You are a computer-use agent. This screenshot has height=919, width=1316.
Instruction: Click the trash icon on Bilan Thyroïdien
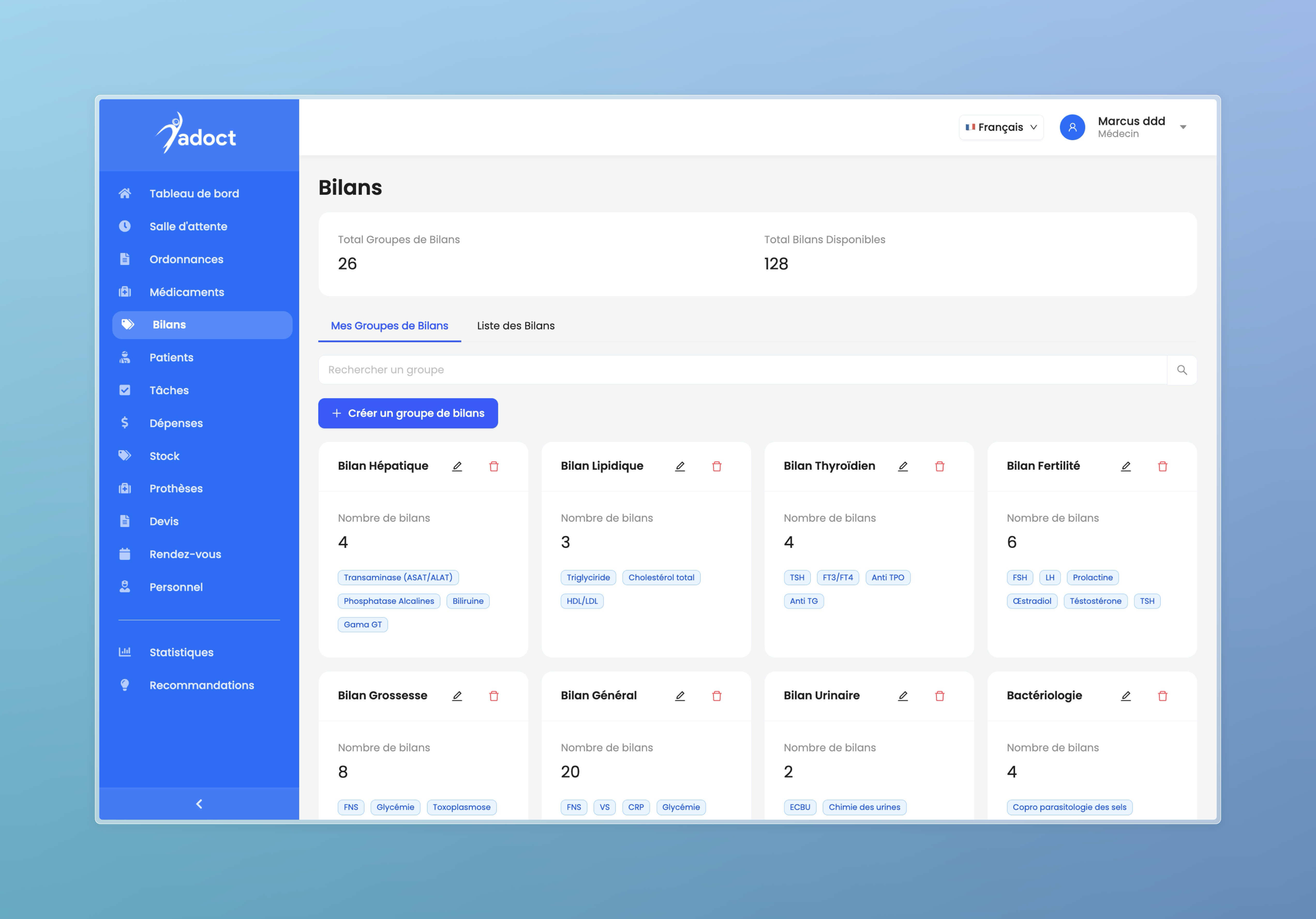[940, 466]
